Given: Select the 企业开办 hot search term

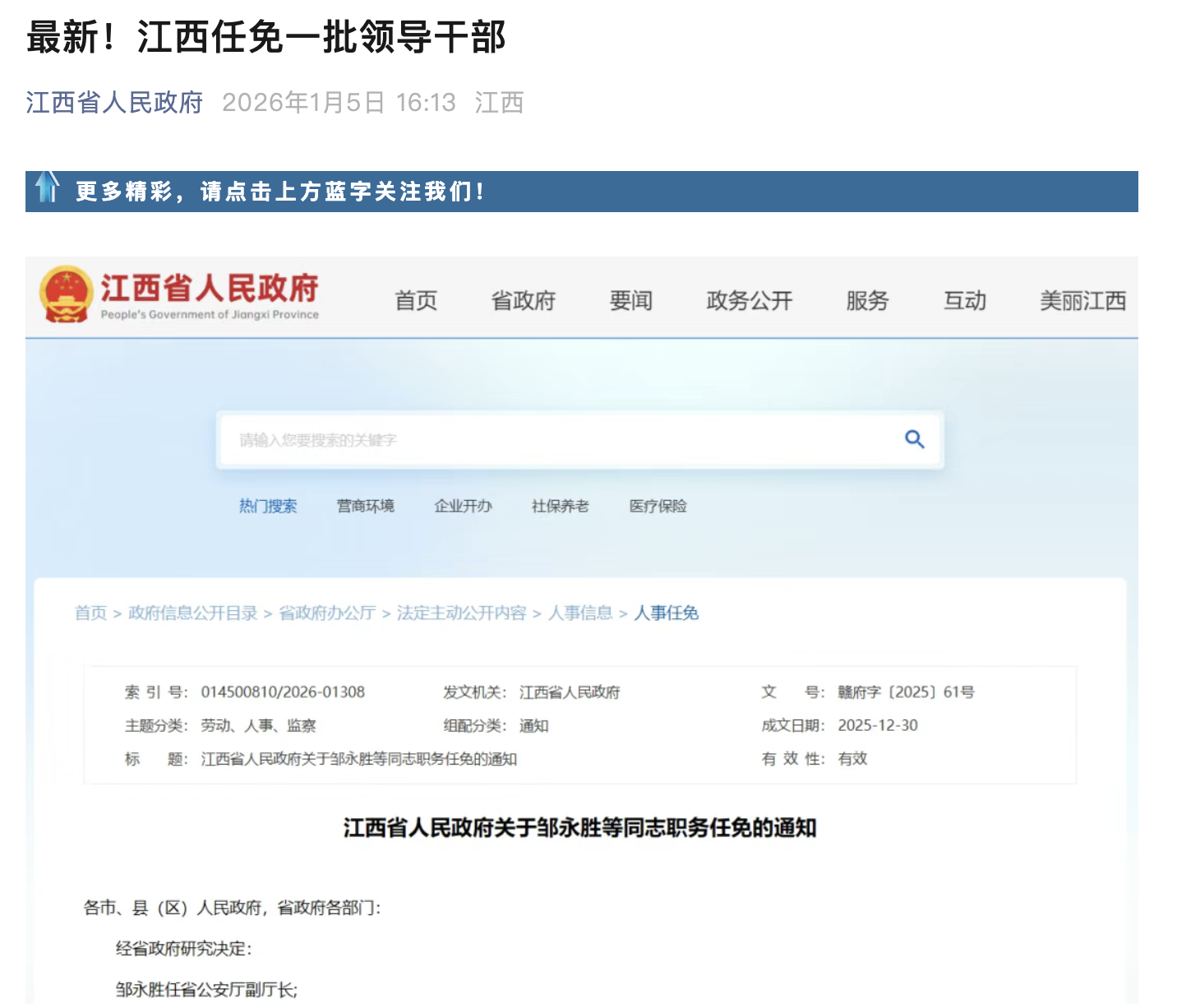Looking at the screenshot, I should [x=463, y=506].
